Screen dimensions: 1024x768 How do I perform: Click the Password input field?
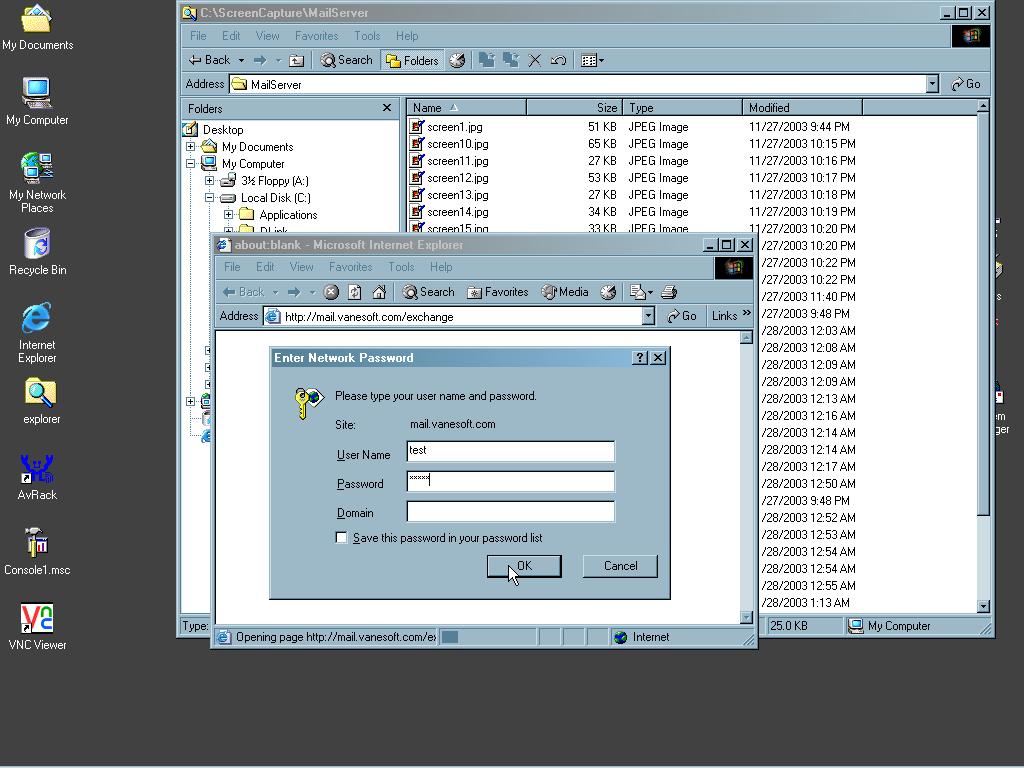(x=510, y=481)
